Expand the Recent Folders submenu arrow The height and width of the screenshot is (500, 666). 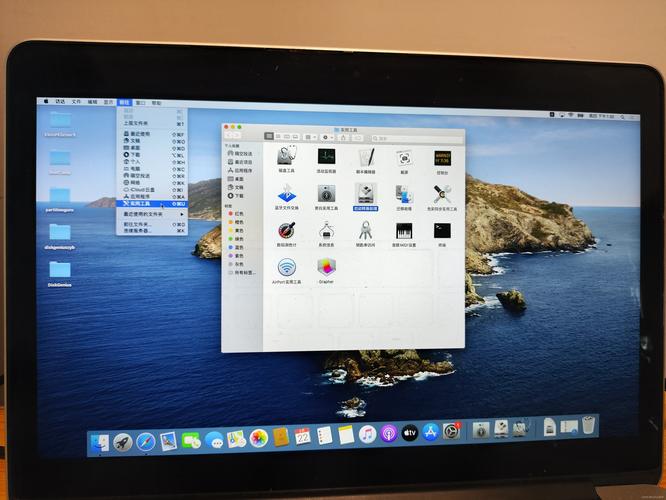tap(182, 213)
